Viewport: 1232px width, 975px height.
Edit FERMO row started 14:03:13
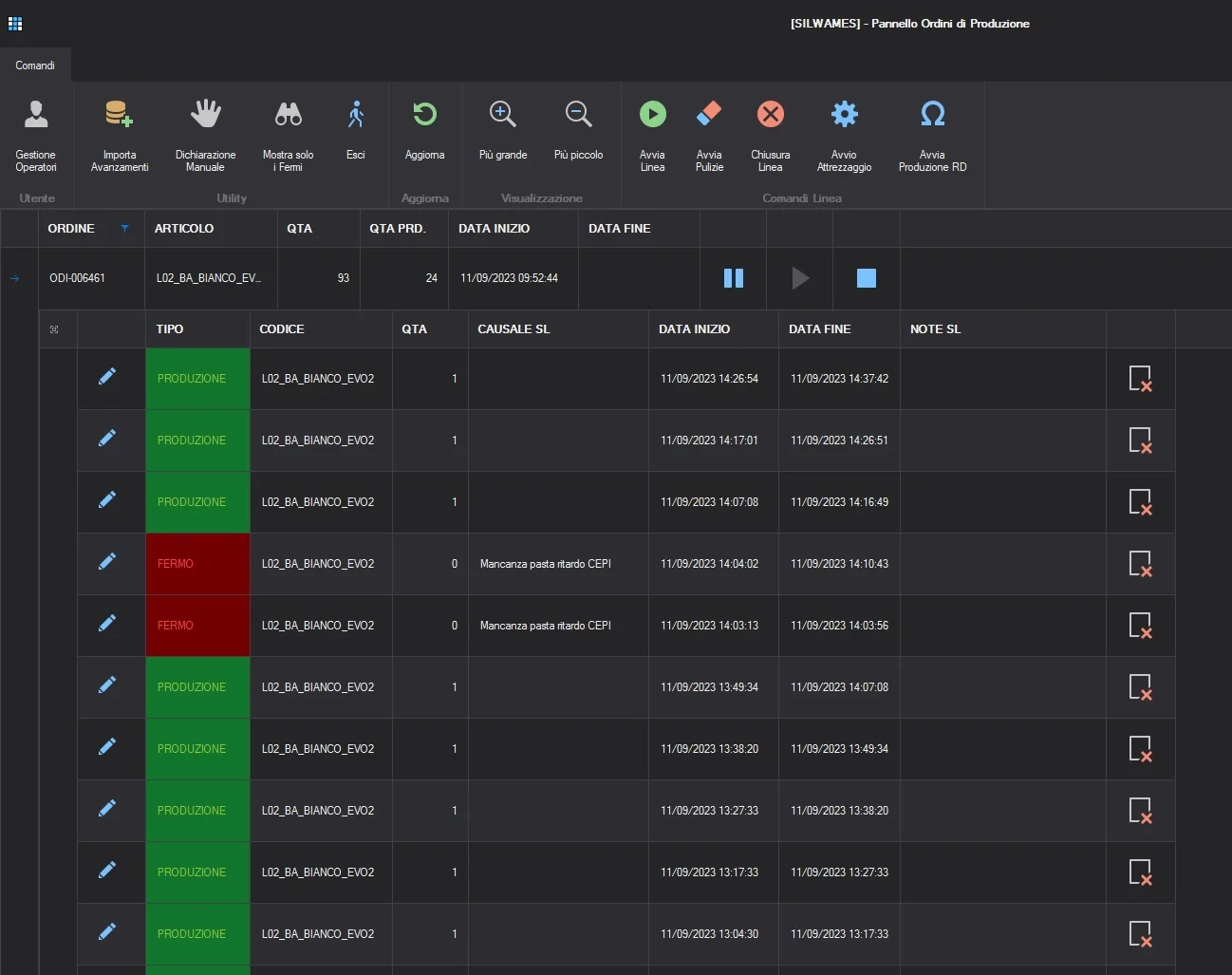click(x=107, y=624)
